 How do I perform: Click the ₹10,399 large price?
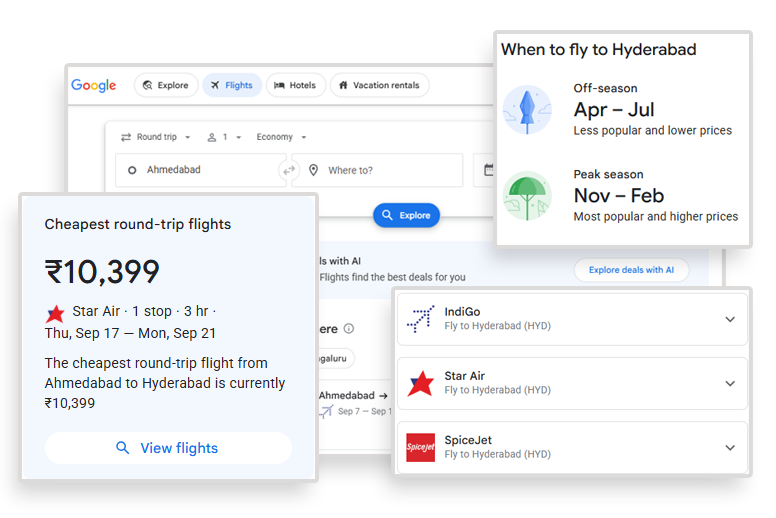(102, 272)
